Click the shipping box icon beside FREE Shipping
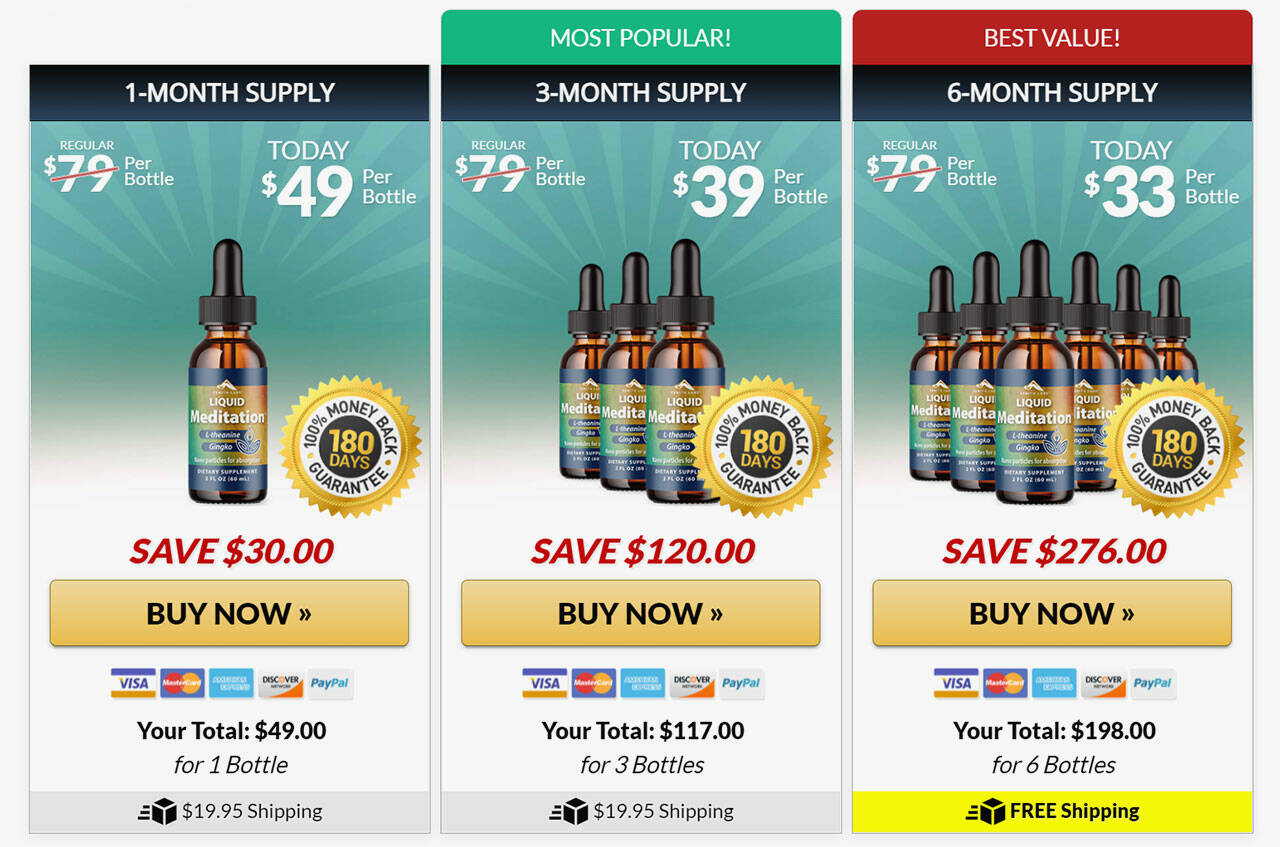 tap(986, 812)
